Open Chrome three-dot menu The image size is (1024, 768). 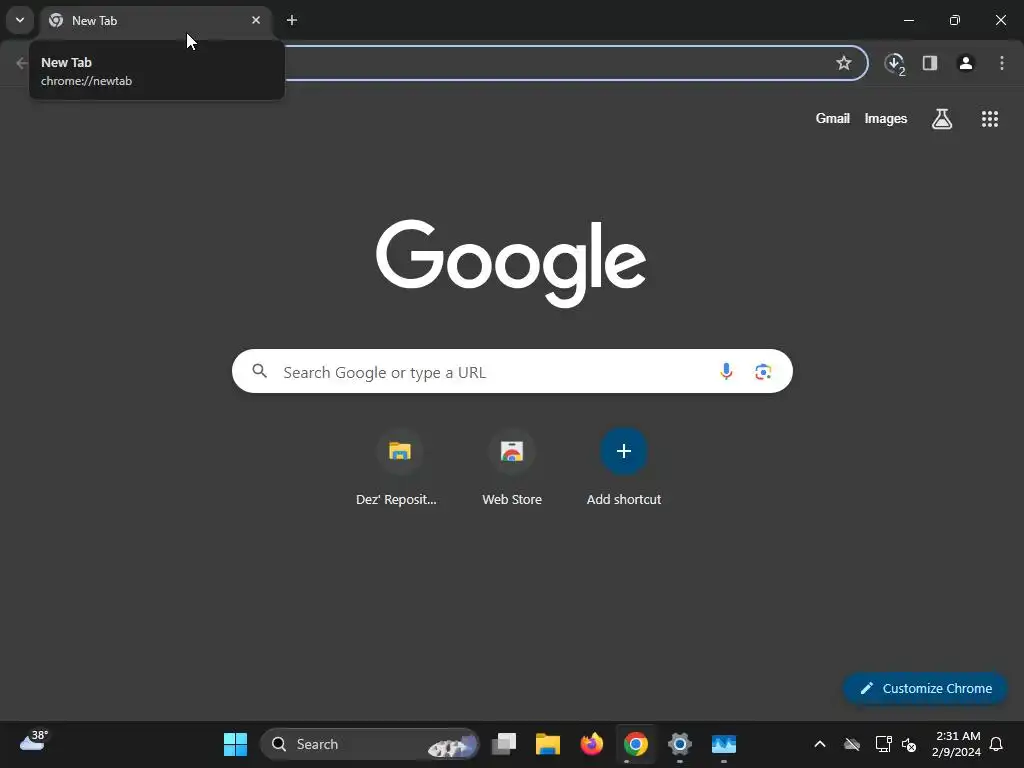(x=1002, y=63)
